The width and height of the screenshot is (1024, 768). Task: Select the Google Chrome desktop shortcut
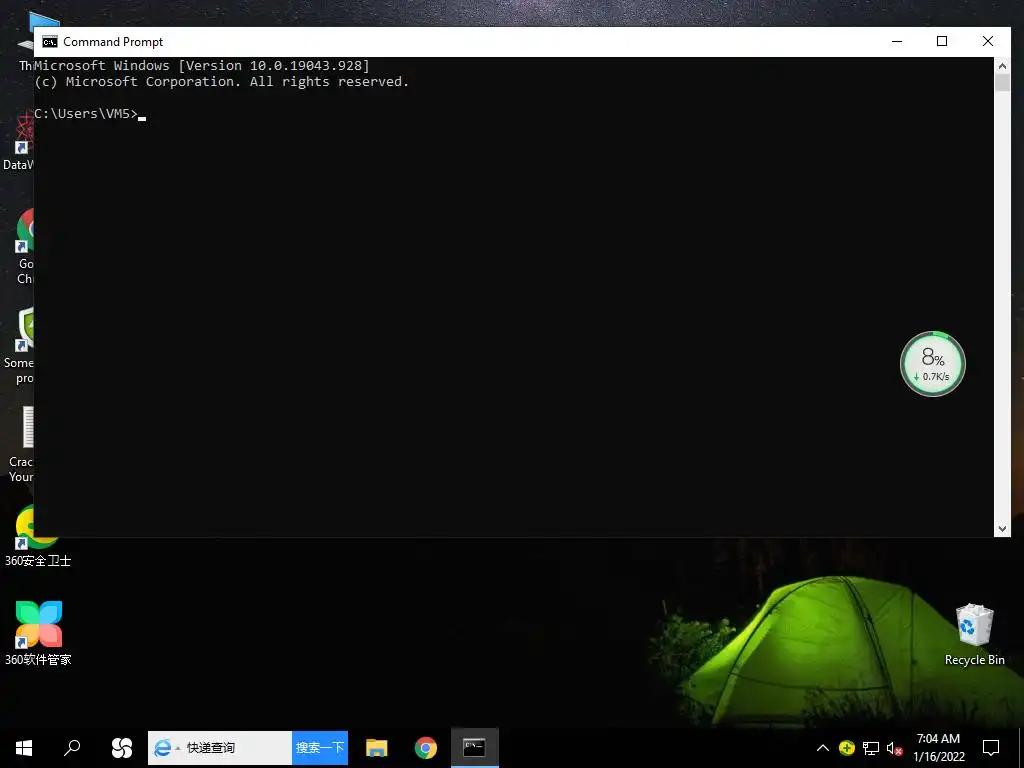coord(25,246)
